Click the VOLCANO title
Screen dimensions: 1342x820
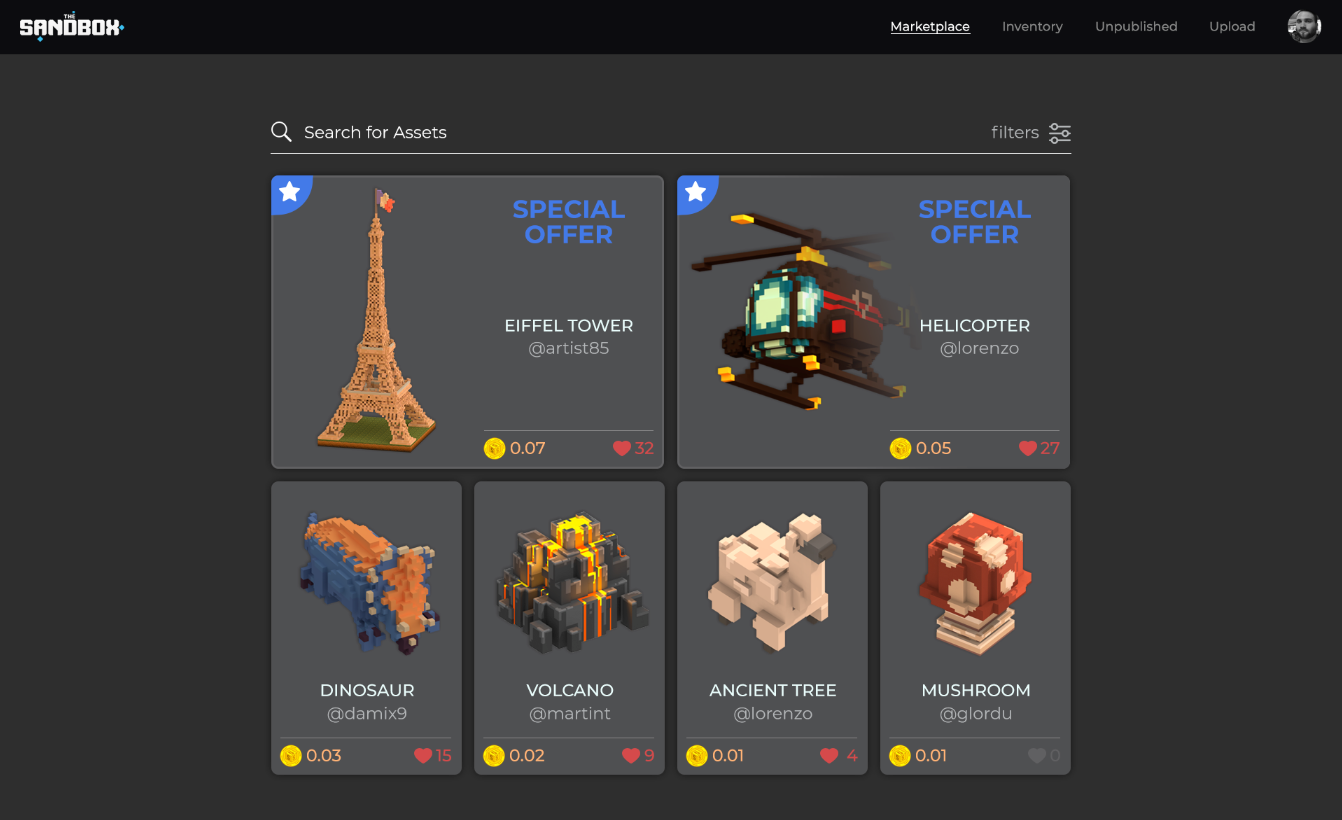coord(570,691)
